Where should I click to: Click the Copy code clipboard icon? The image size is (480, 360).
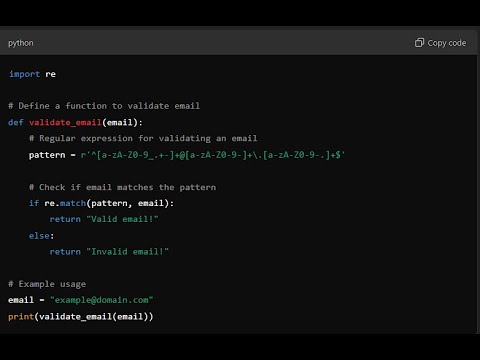point(419,43)
